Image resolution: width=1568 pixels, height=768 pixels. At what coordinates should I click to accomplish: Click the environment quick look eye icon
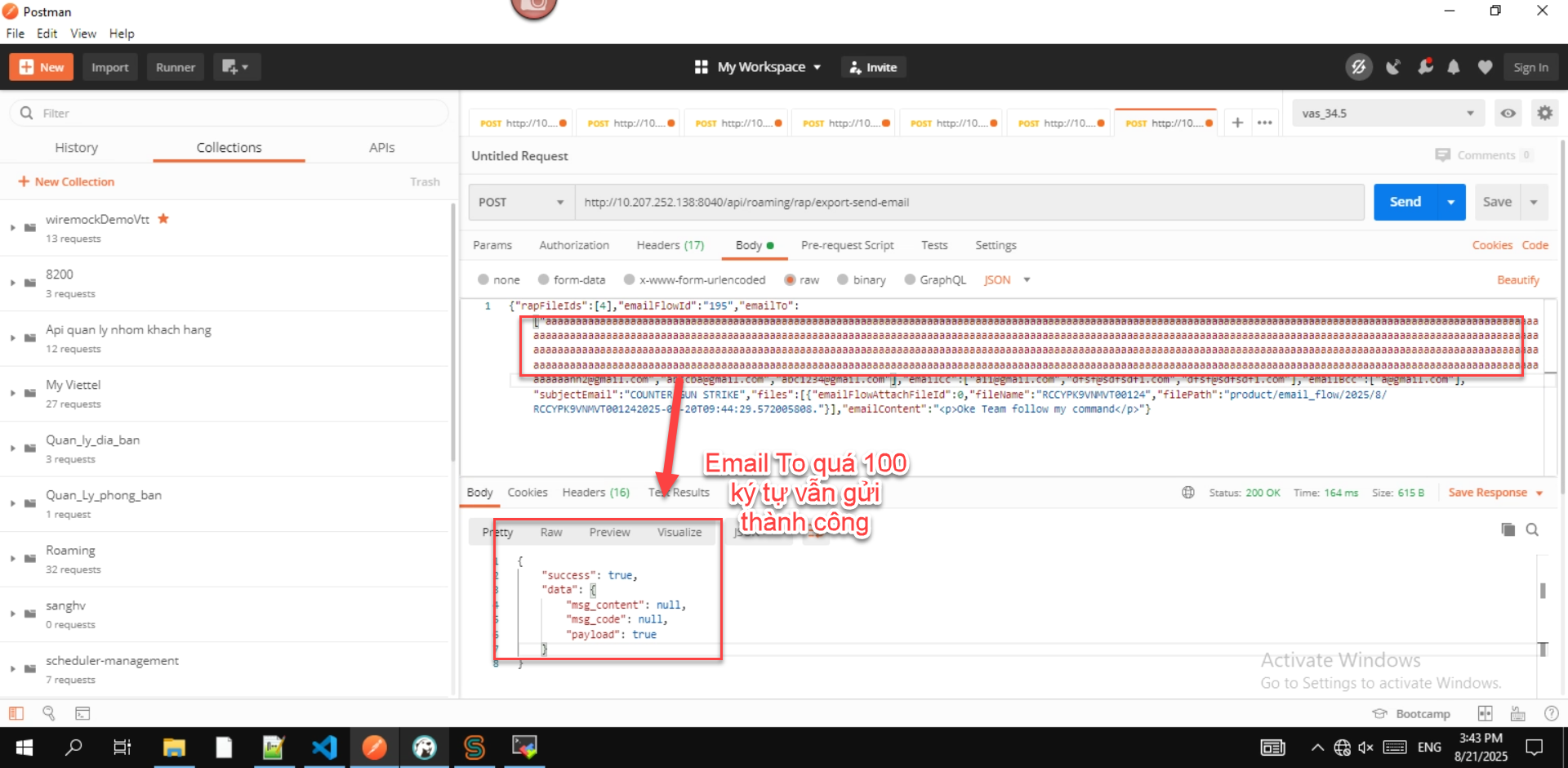(x=1508, y=114)
